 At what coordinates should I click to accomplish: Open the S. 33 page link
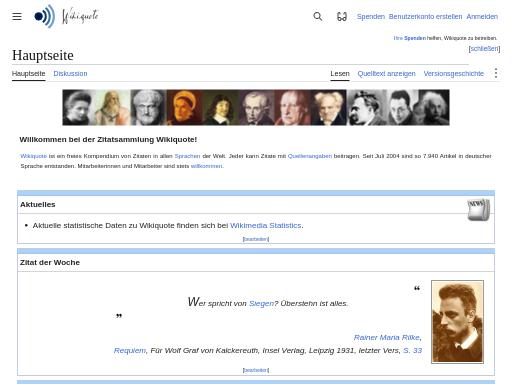coord(413,350)
